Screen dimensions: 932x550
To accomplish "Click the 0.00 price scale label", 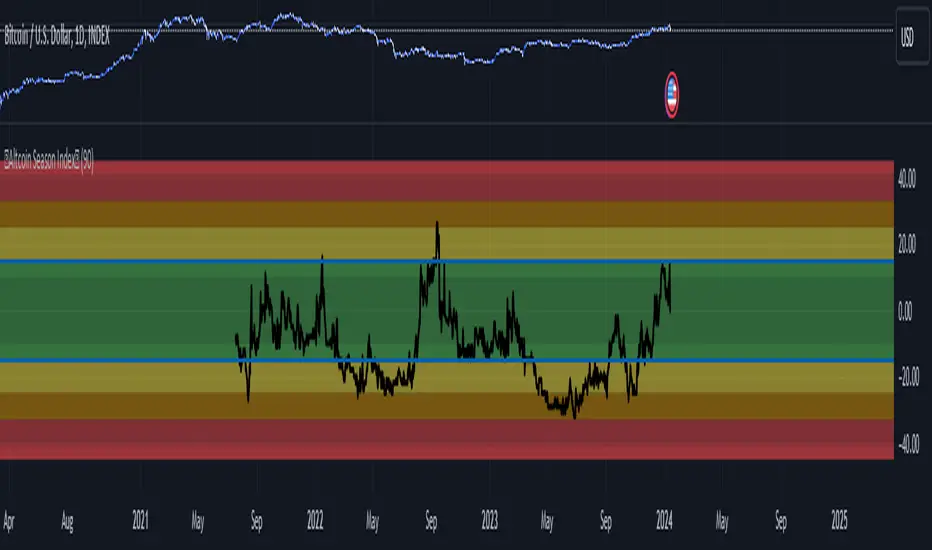I will click(x=905, y=311).
